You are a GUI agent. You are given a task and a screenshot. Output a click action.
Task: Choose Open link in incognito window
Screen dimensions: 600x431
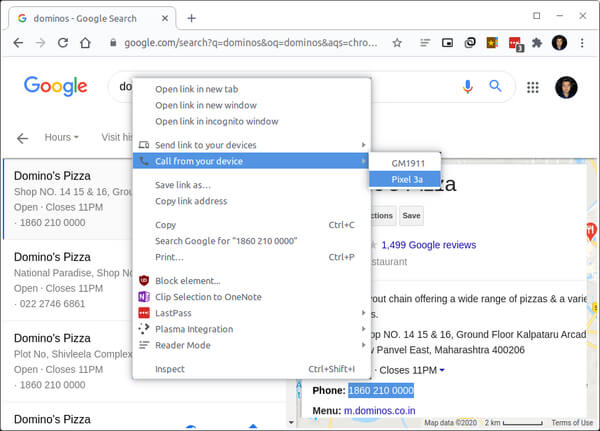(252, 121)
